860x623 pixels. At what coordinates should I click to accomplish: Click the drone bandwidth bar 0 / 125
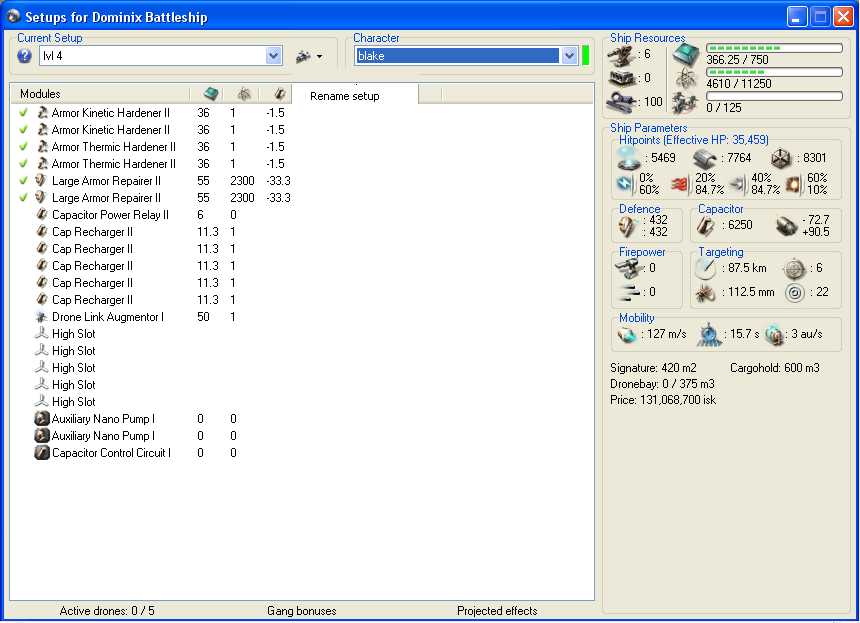pyautogui.click(x=774, y=96)
